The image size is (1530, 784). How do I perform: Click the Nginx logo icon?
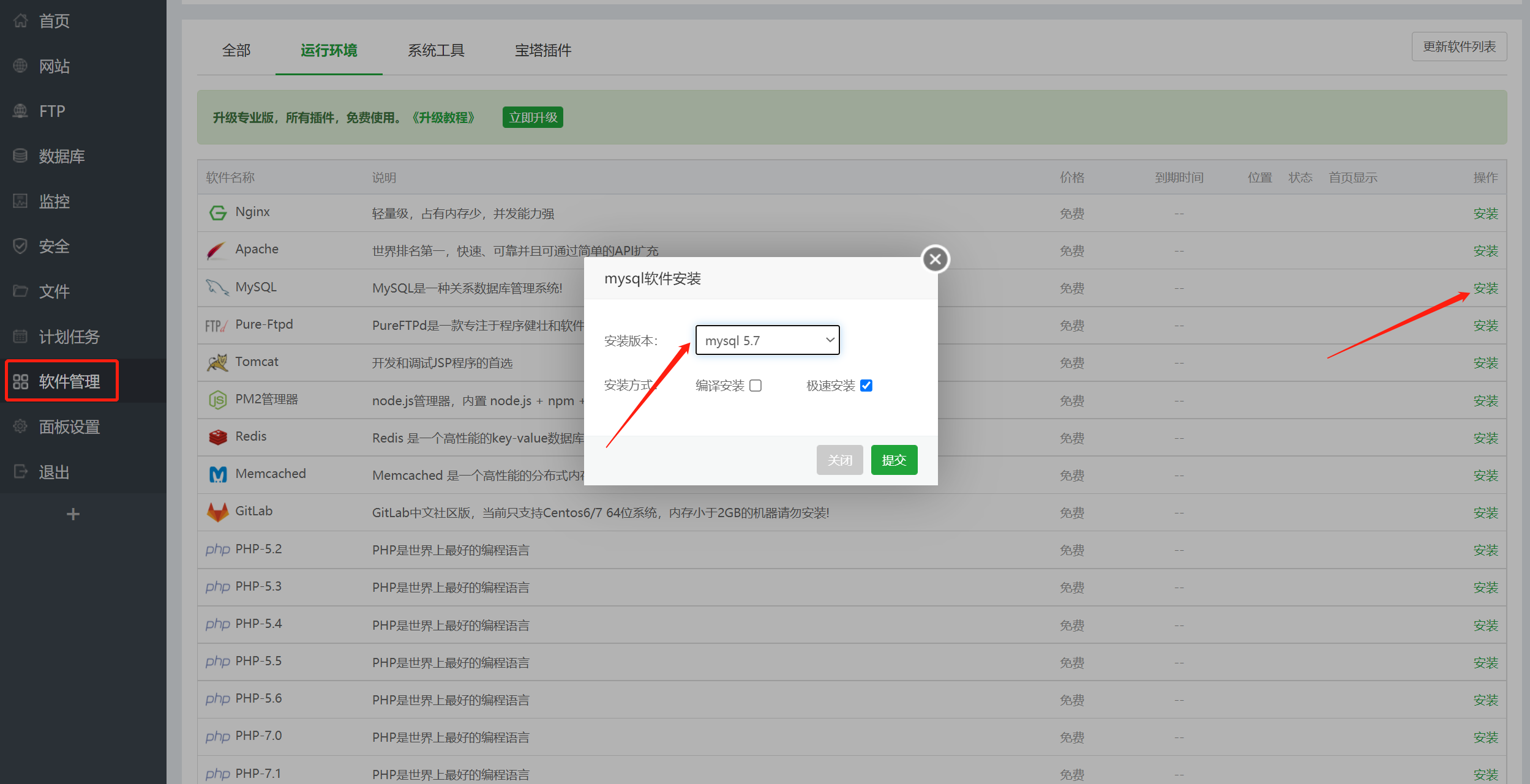coord(217,212)
